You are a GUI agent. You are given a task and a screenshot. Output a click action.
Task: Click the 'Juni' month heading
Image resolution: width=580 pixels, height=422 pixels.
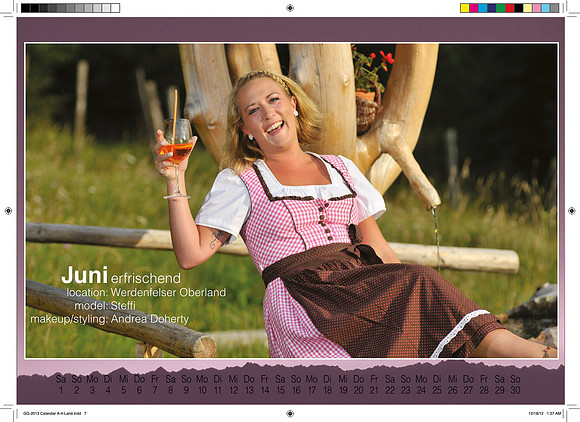[85, 275]
